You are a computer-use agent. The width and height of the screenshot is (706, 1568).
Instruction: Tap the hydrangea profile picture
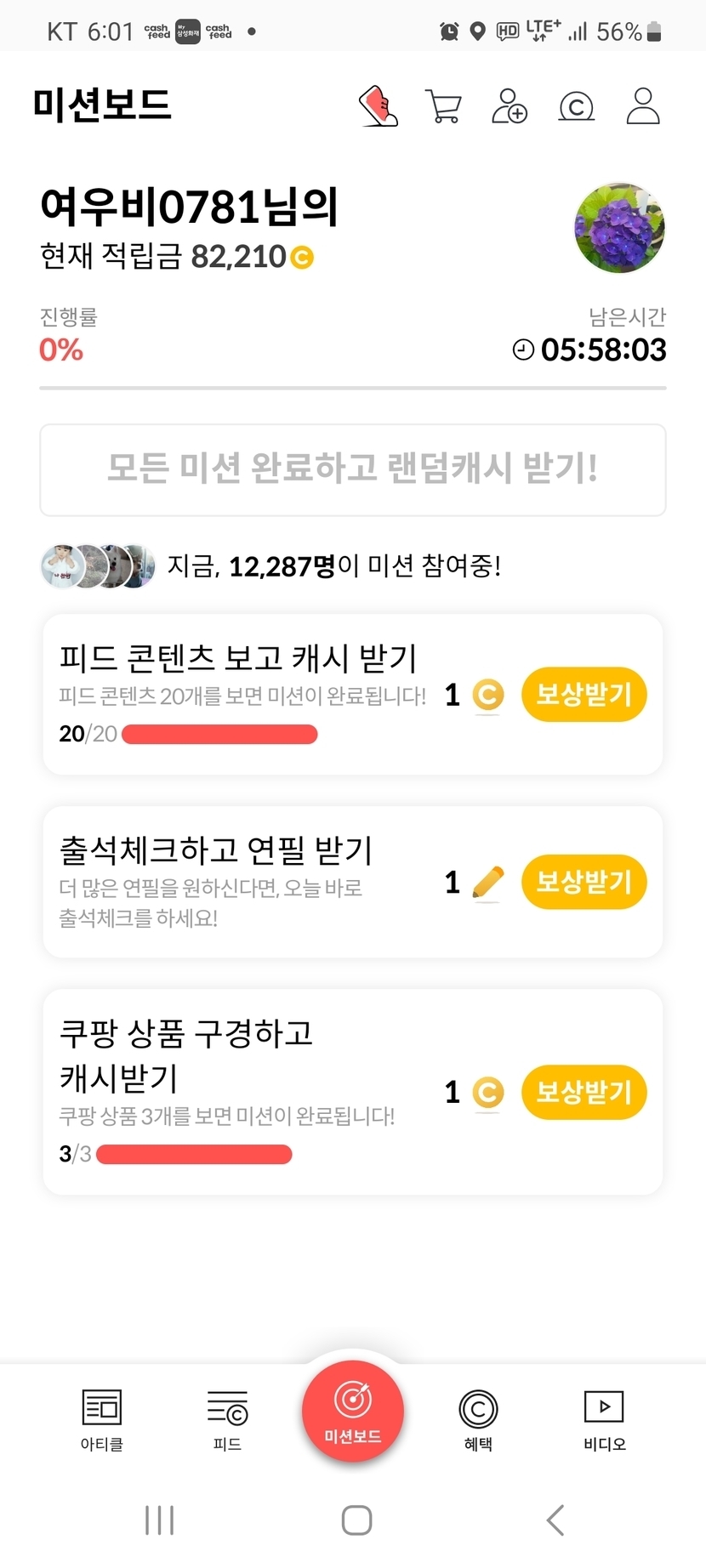point(619,228)
